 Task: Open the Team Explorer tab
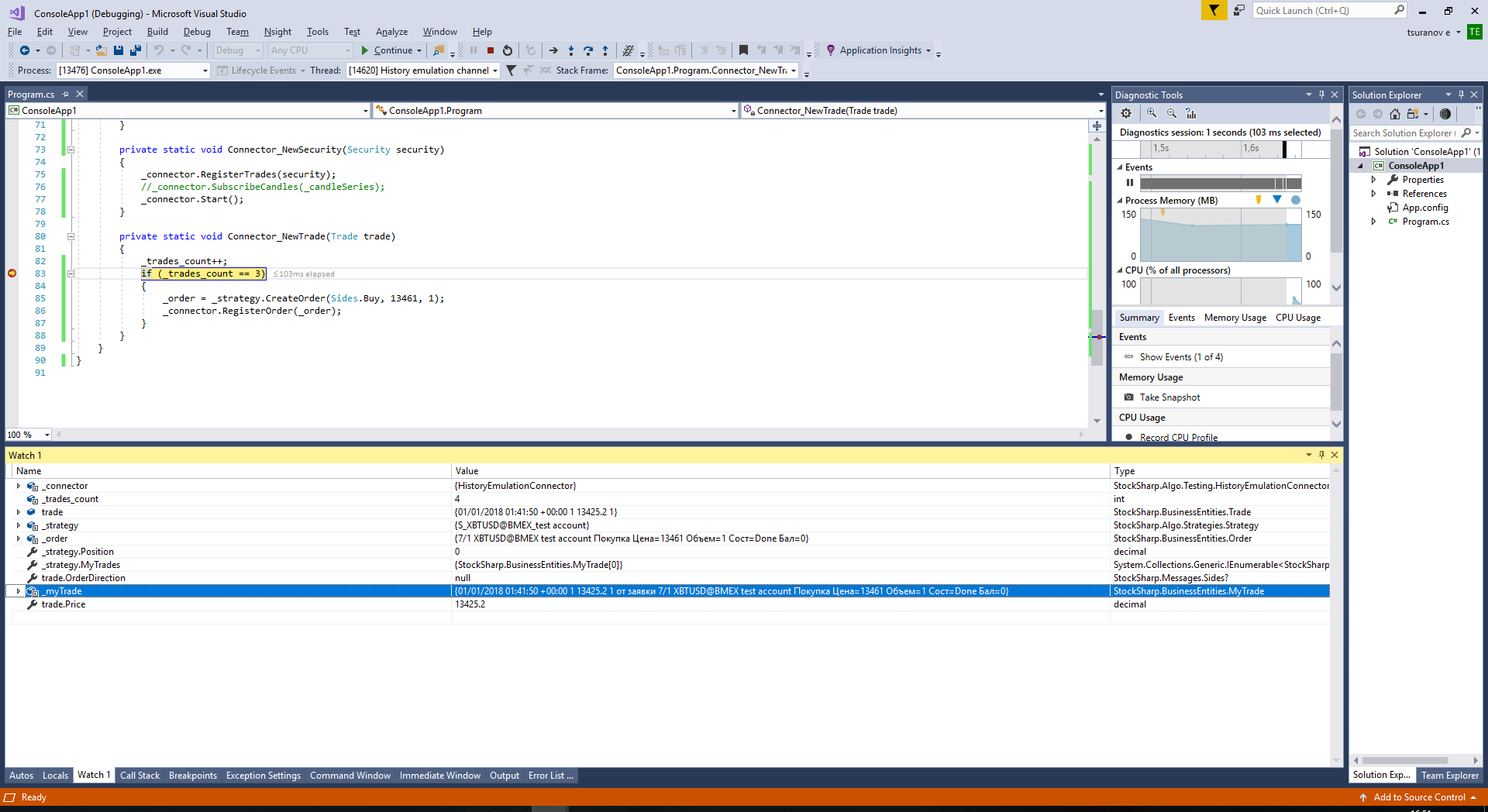coord(1449,776)
